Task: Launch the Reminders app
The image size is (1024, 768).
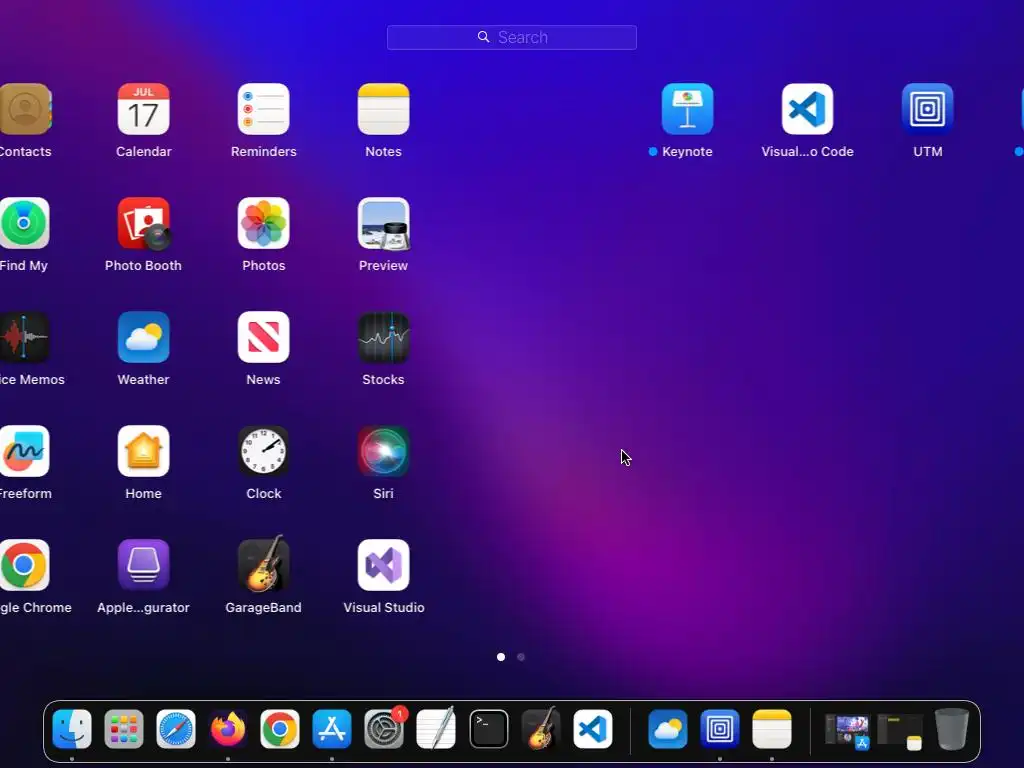Action: [263, 109]
